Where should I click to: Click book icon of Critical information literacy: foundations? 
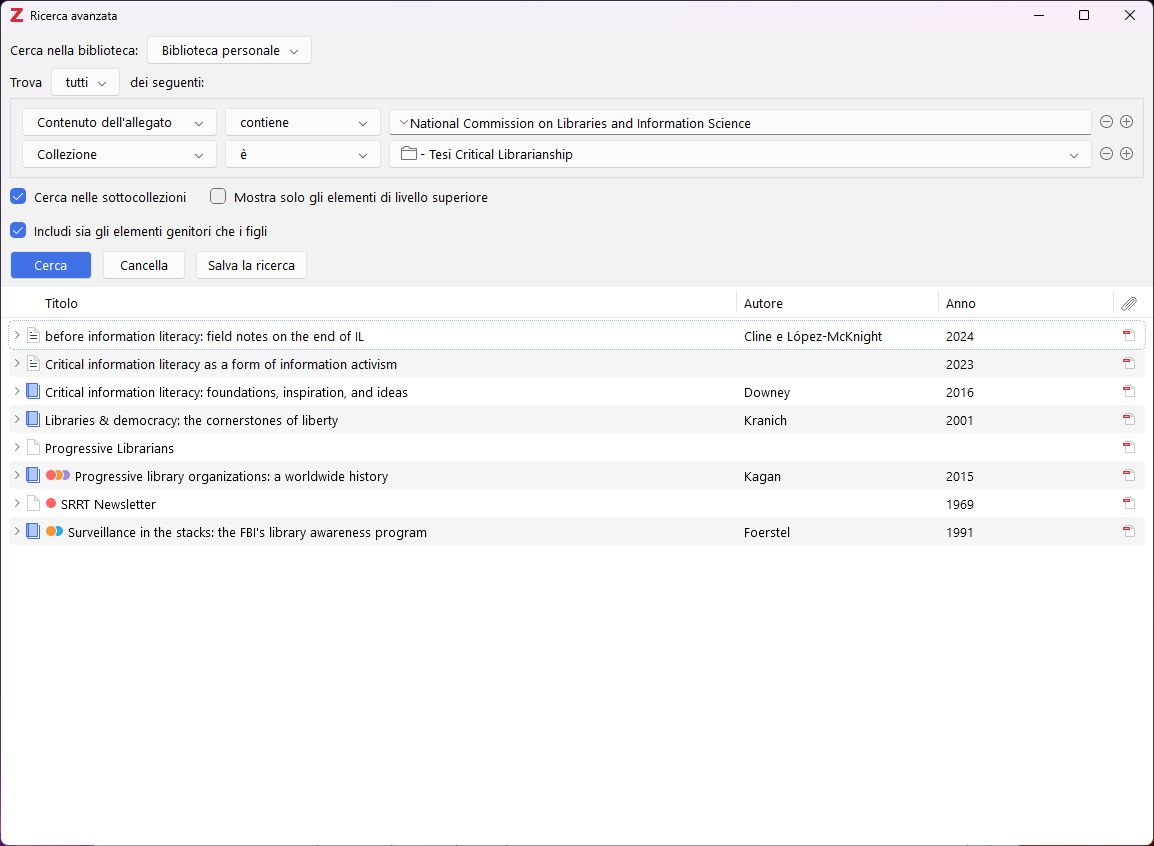click(x=33, y=391)
